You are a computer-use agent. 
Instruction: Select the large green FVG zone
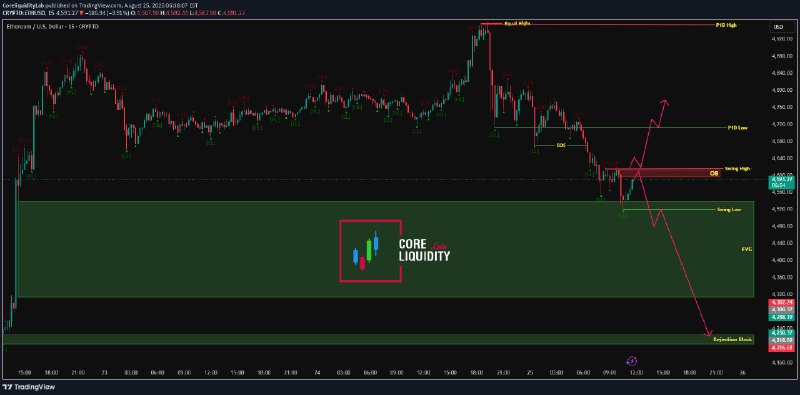point(385,249)
